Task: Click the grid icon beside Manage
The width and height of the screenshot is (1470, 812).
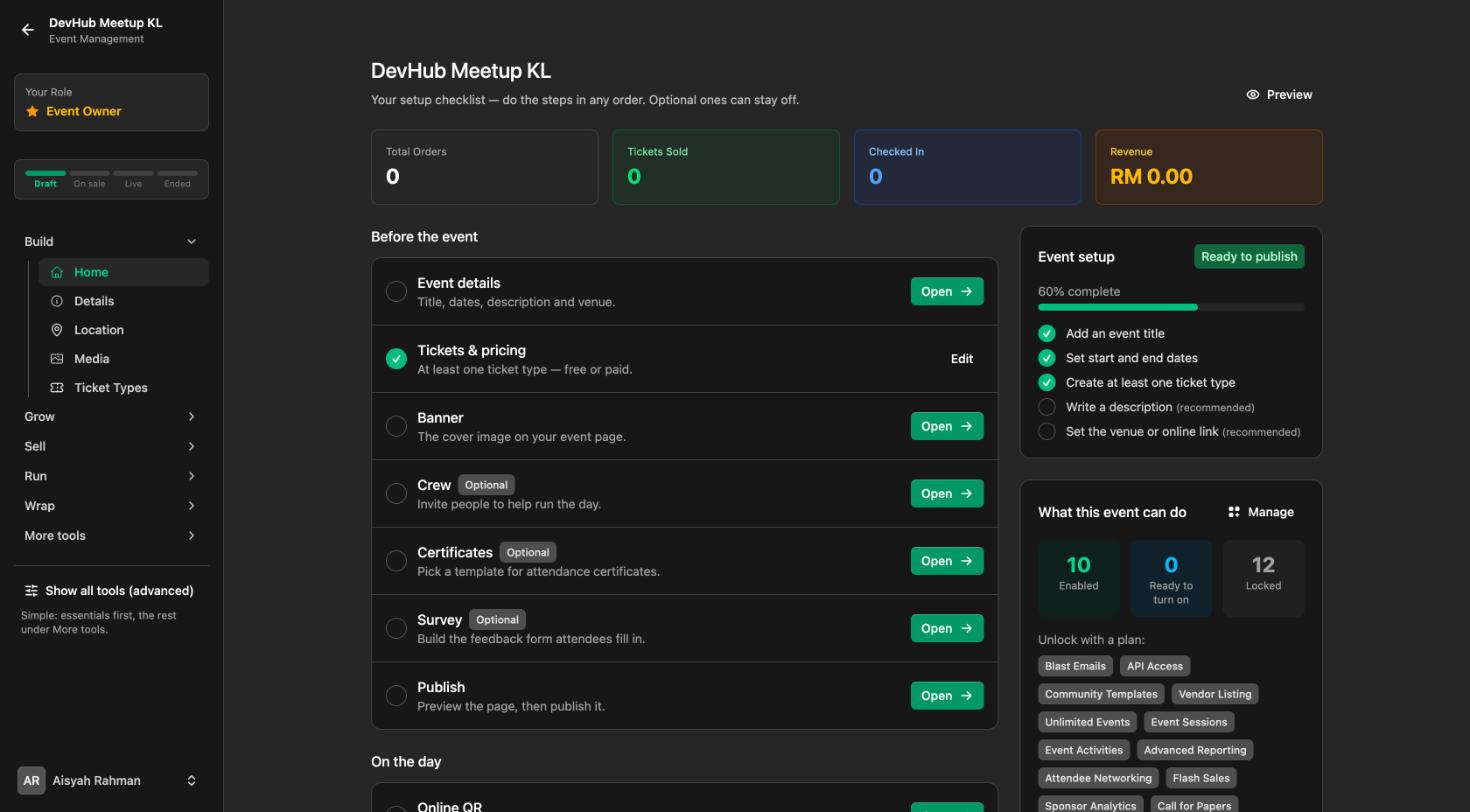Action: (1234, 512)
